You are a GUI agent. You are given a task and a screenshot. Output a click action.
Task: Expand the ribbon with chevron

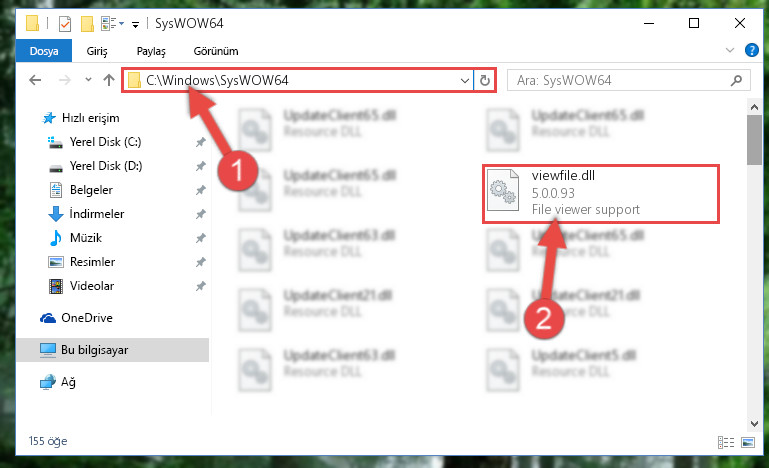(x=730, y=50)
